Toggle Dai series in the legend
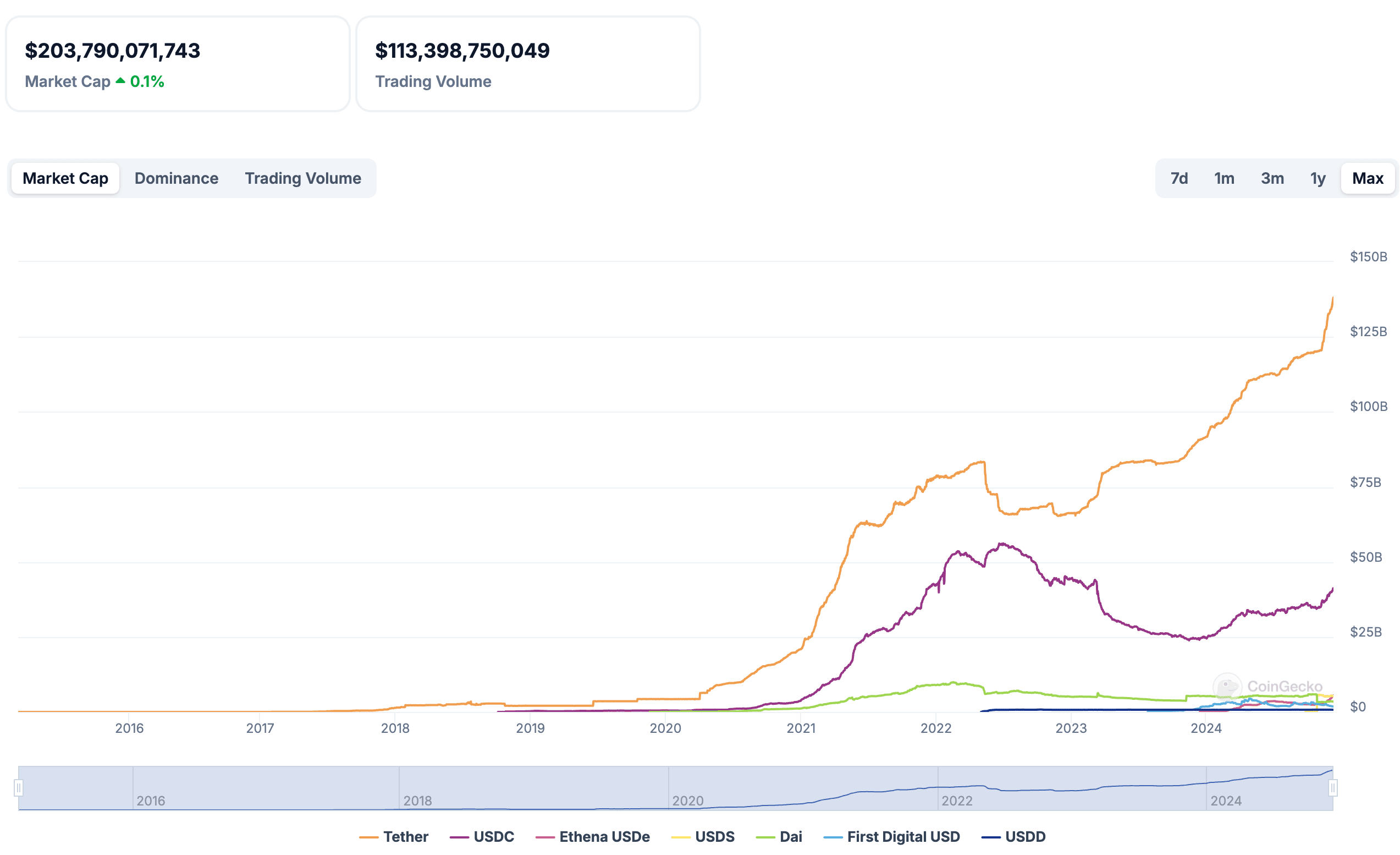 coord(779,837)
